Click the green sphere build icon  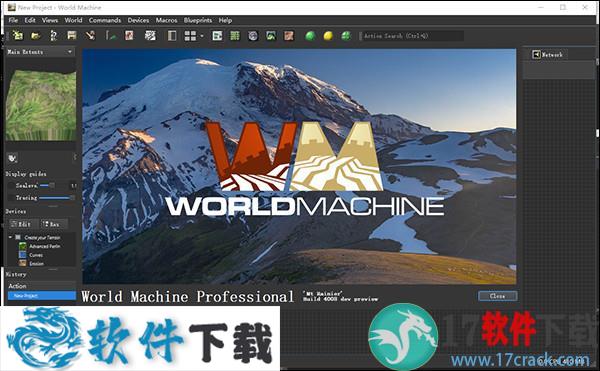(310, 36)
